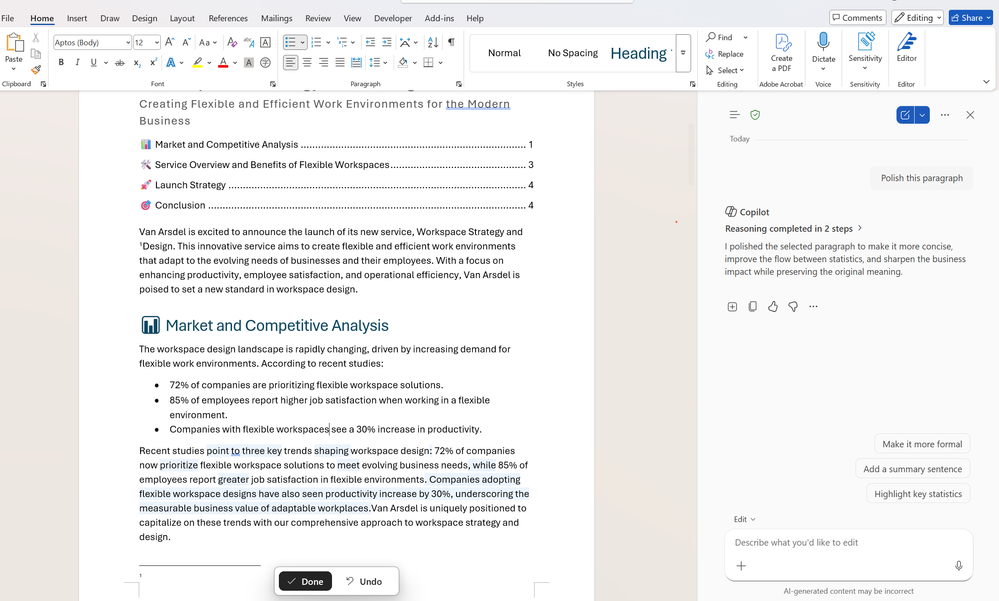Open the Comments button
Image resolution: width=999 pixels, height=601 pixels.
pyautogui.click(x=858, y=18)
